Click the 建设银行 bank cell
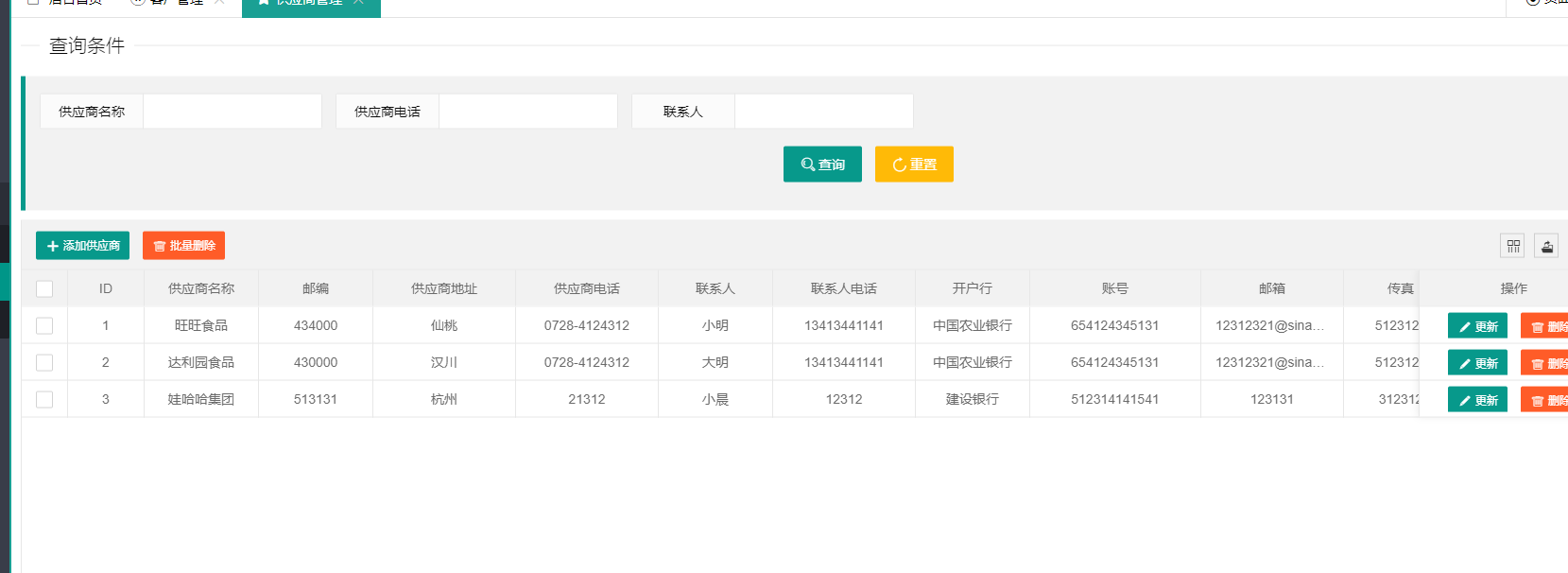This screenshot has width=1568, height=573. click(x=973, y=399)
